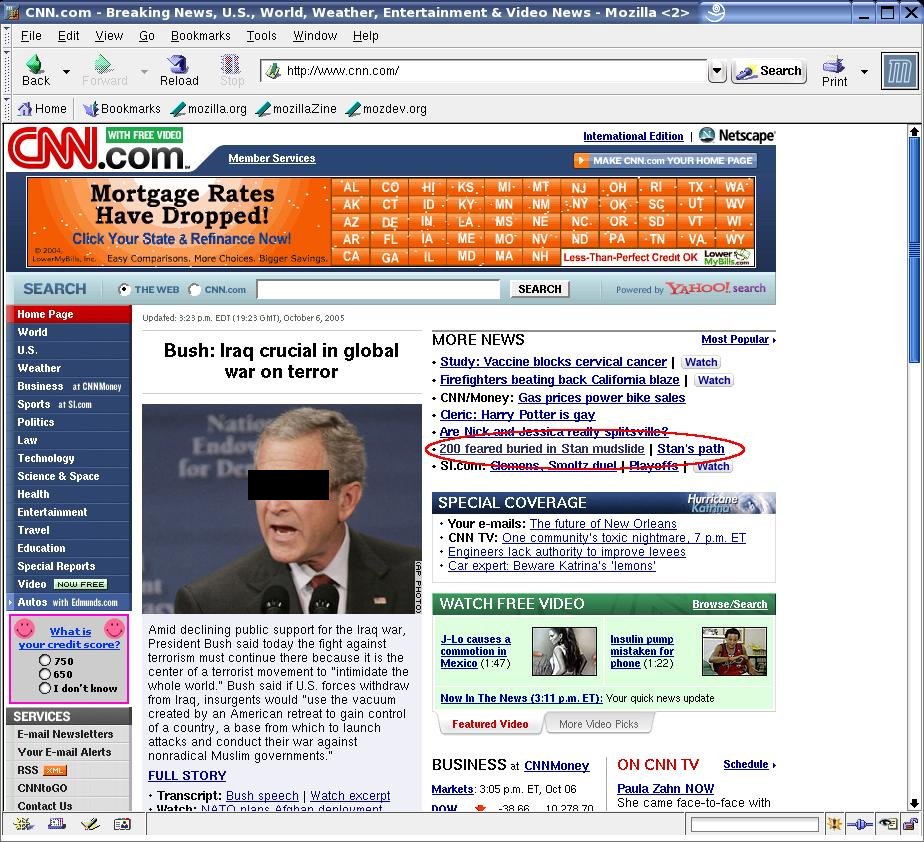Image resolution: width=924 pixels, height=842 pixels.
Task: Select CNN.com search radio button
Action: point(194,289)
